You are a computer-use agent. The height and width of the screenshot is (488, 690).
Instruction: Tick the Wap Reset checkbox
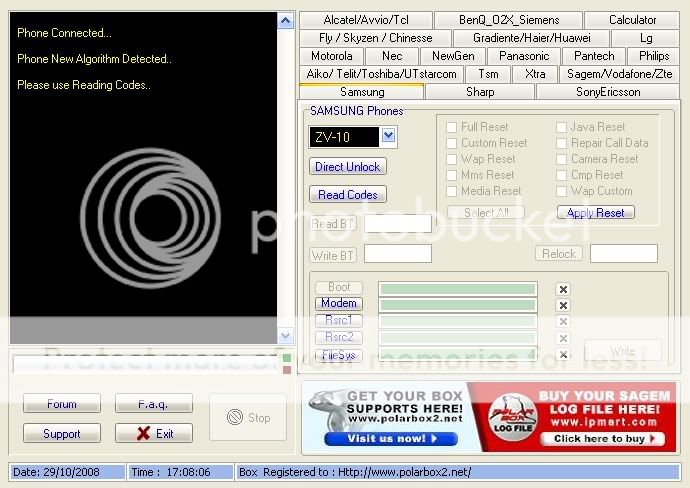pos(451,159)
